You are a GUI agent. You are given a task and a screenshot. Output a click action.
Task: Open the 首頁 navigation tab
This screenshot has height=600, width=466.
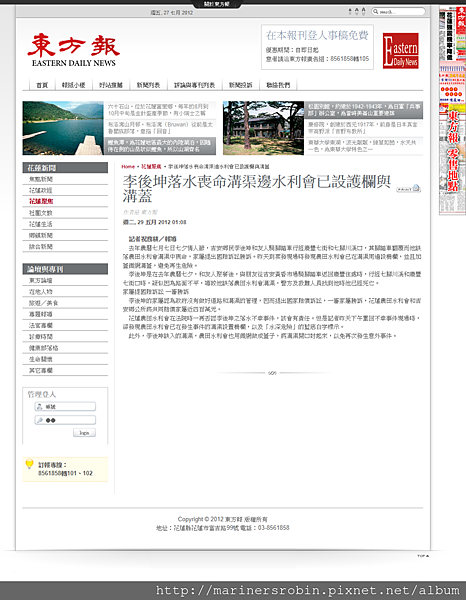tap(42, 85)
